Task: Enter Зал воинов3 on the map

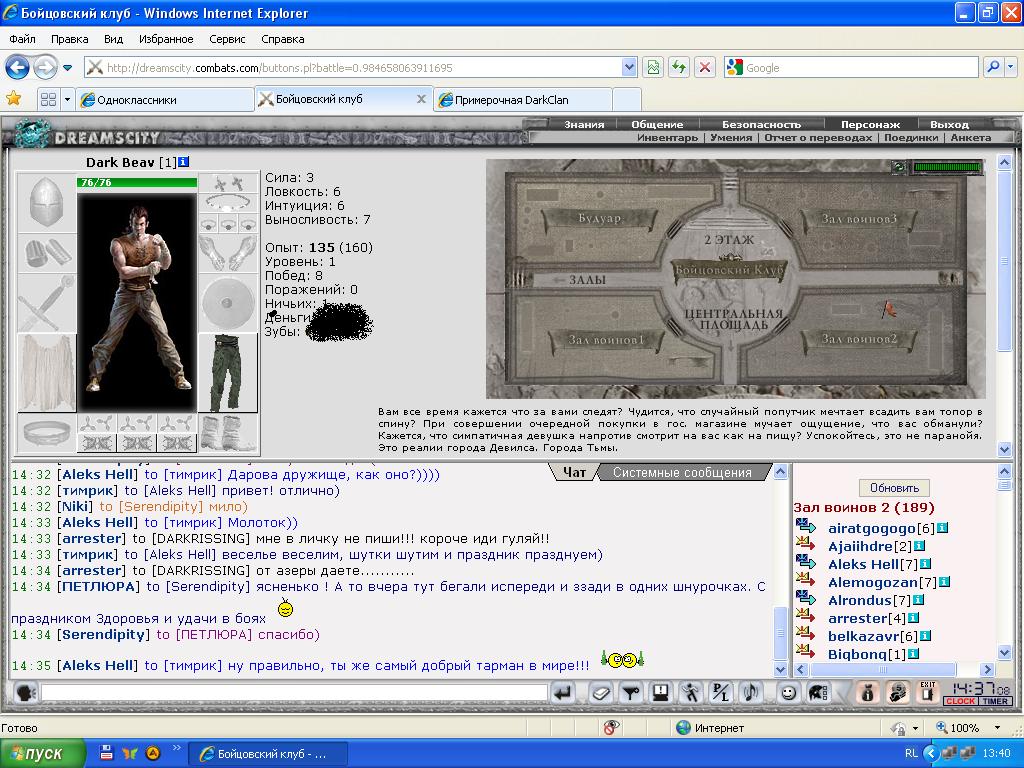Action: click(858, 219)
